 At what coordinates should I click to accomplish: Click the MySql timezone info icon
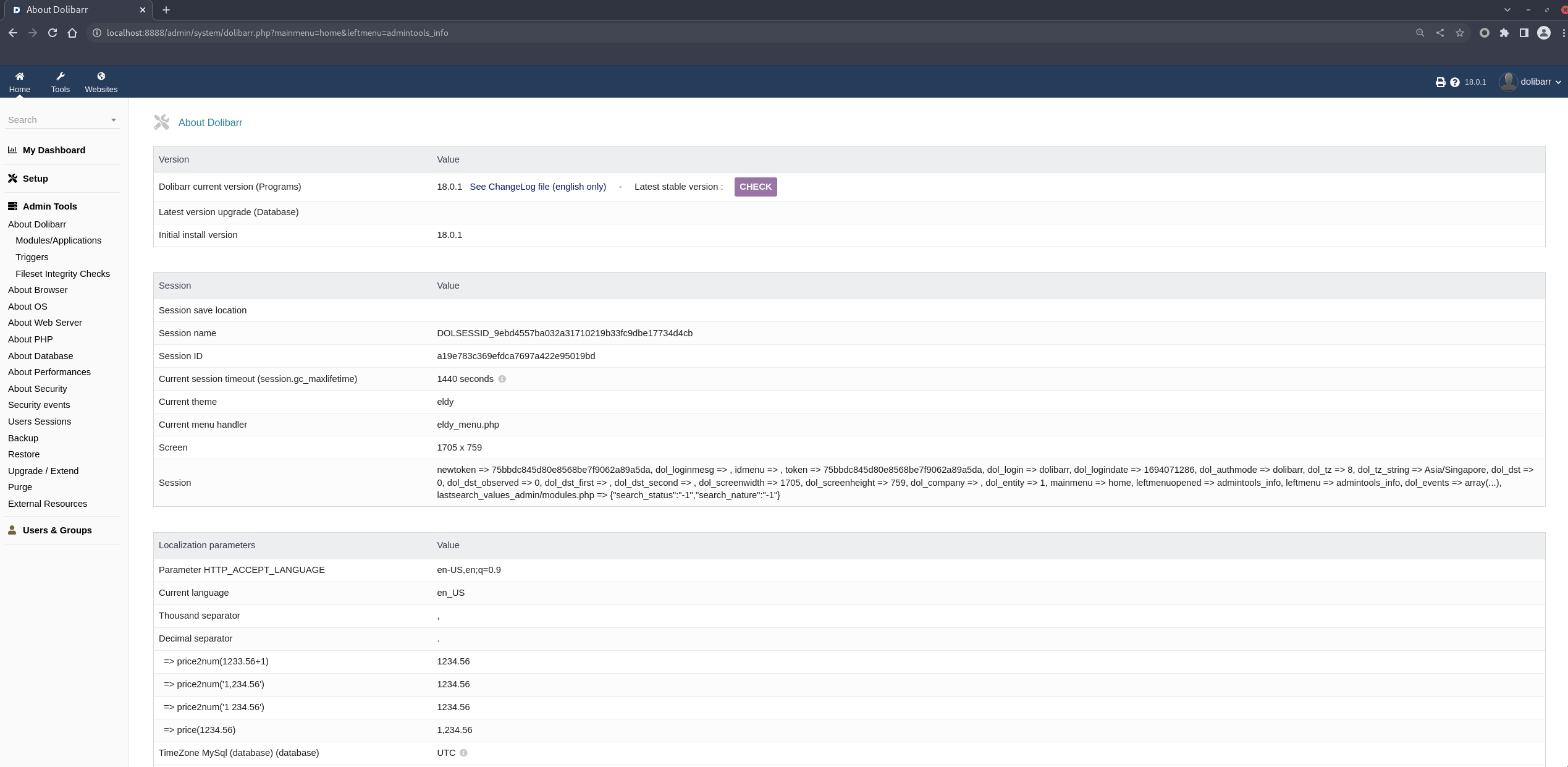pos(463,753)
